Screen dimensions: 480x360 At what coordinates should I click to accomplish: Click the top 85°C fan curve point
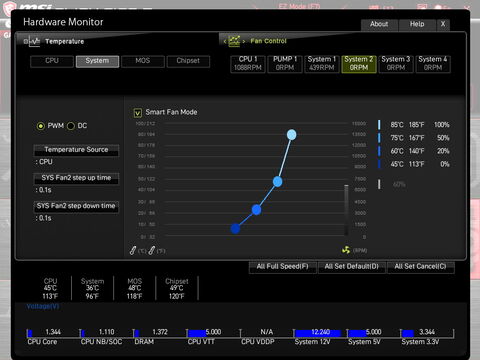tap(291, 135)
